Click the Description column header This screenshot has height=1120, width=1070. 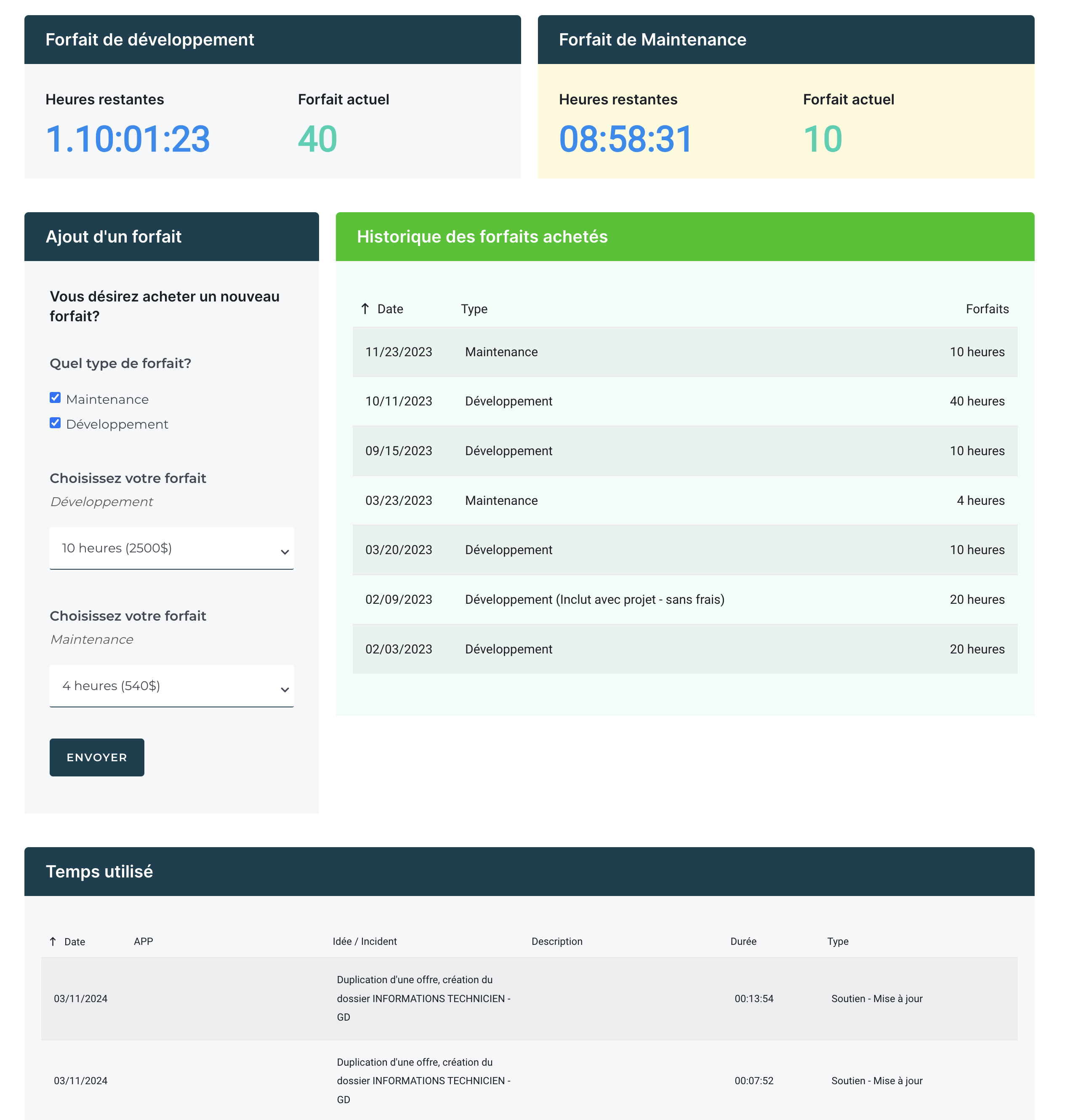click(556, 941)
